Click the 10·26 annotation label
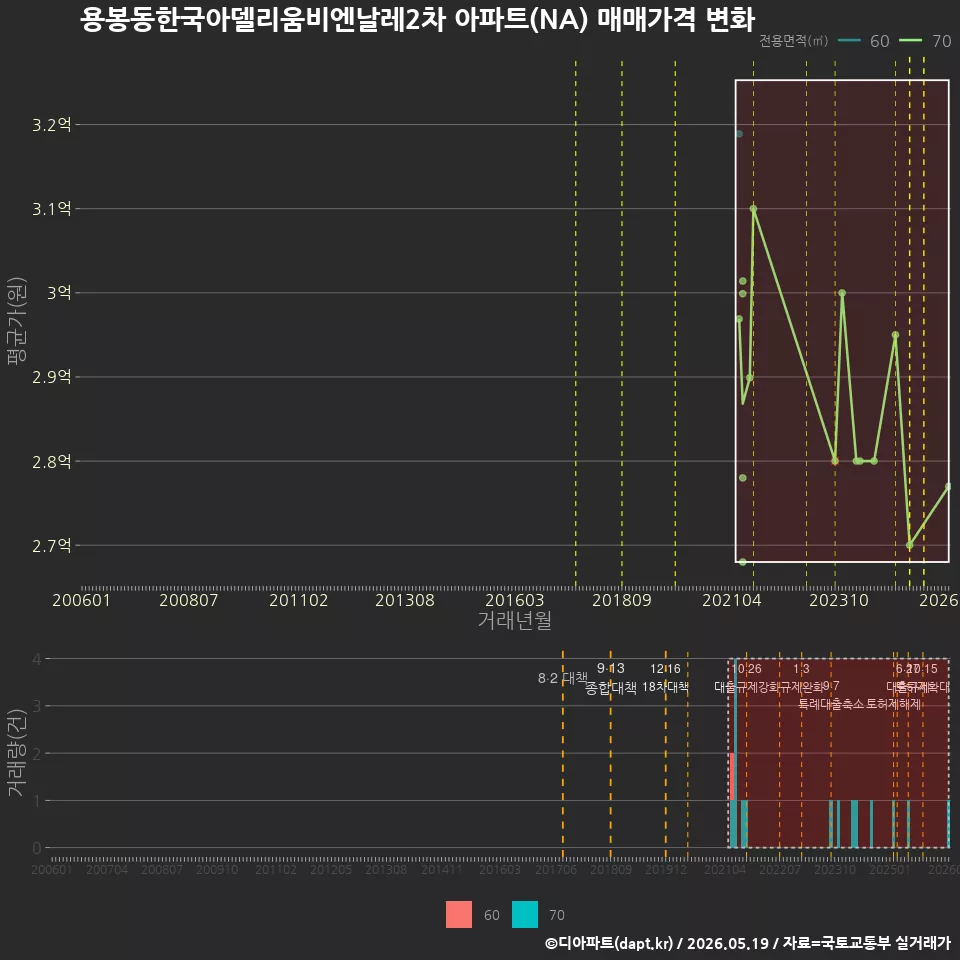This screenshot has height=960, width=960. pyautogui.click(x=747, y=669)
